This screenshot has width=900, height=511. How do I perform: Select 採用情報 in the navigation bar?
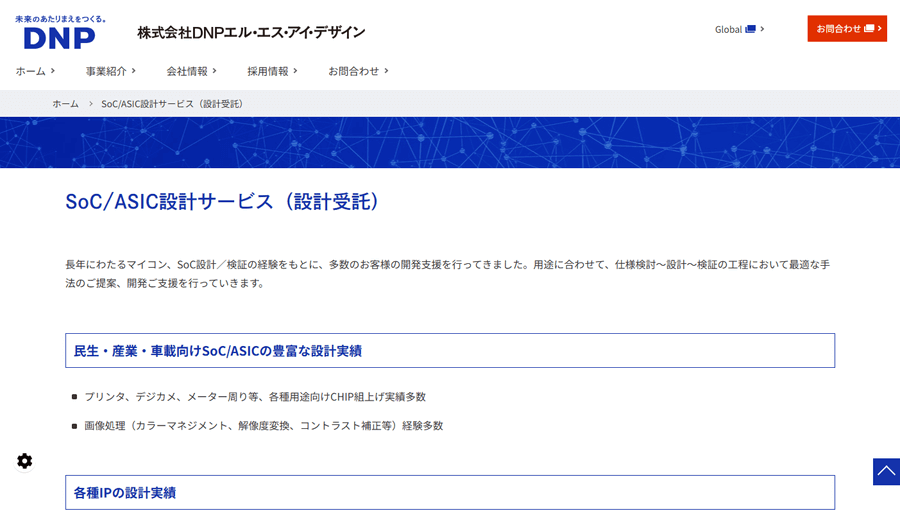(x=268, y=71)
